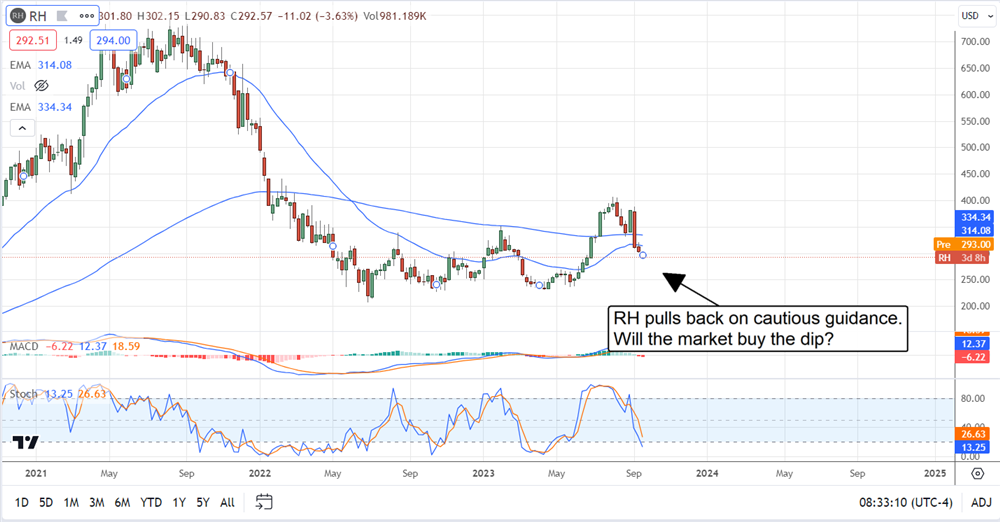Click the 2024 label on time axis
Screen dimensions: 1000x522
707,473
